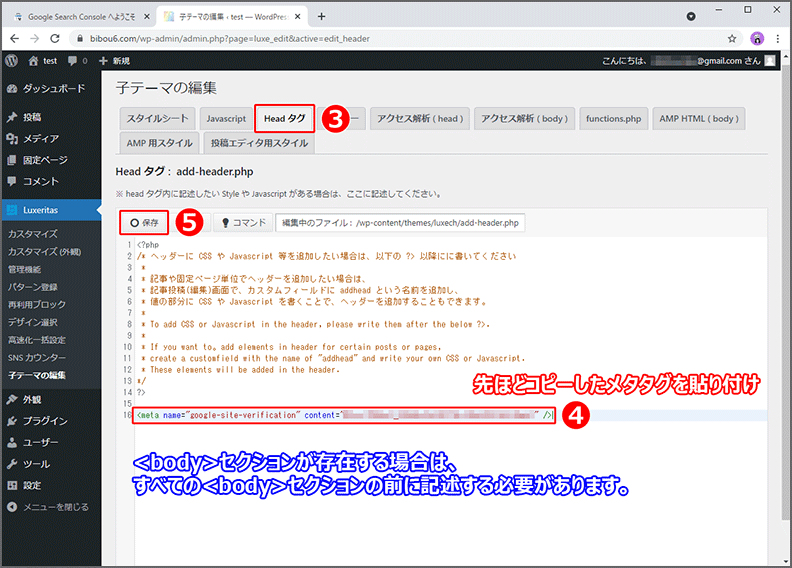Screen dimensions: 792x568
Task: Open Chrome tab search dropdown icon
Action: click(x=691, y=17)
